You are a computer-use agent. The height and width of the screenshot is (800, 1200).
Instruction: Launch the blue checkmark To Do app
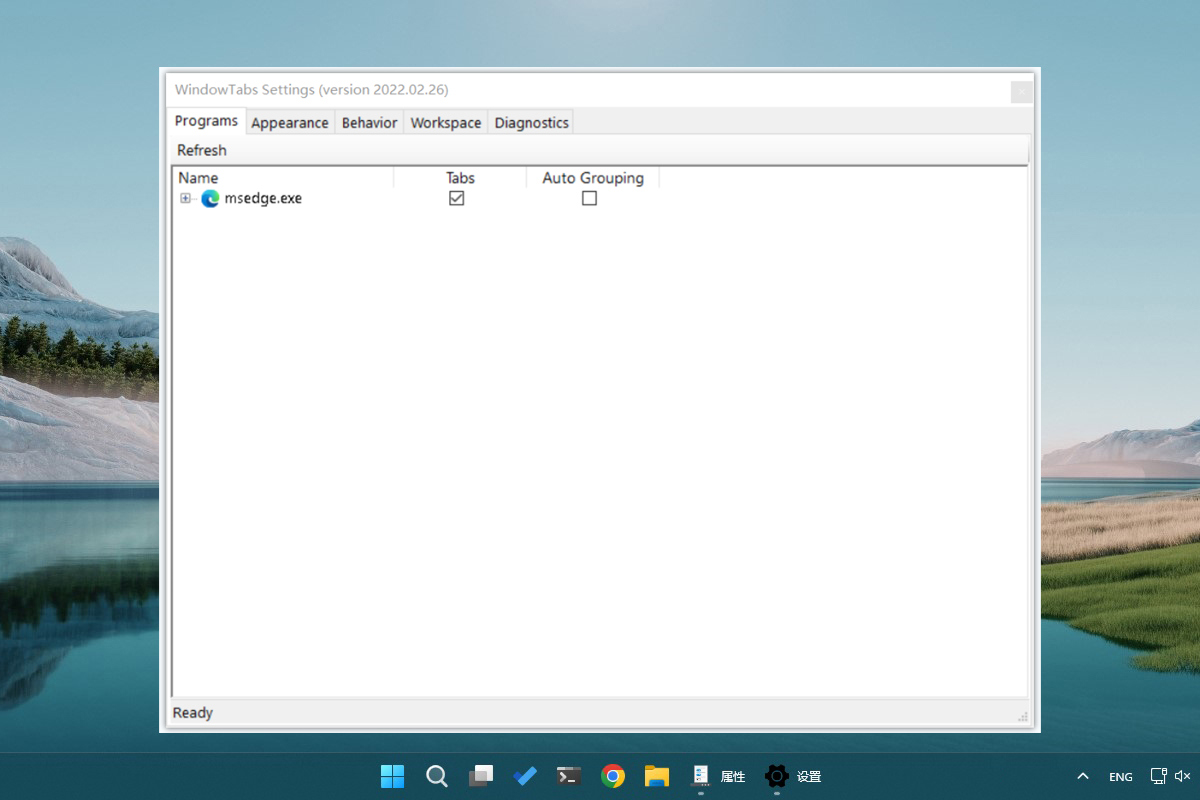pos(525,776)
